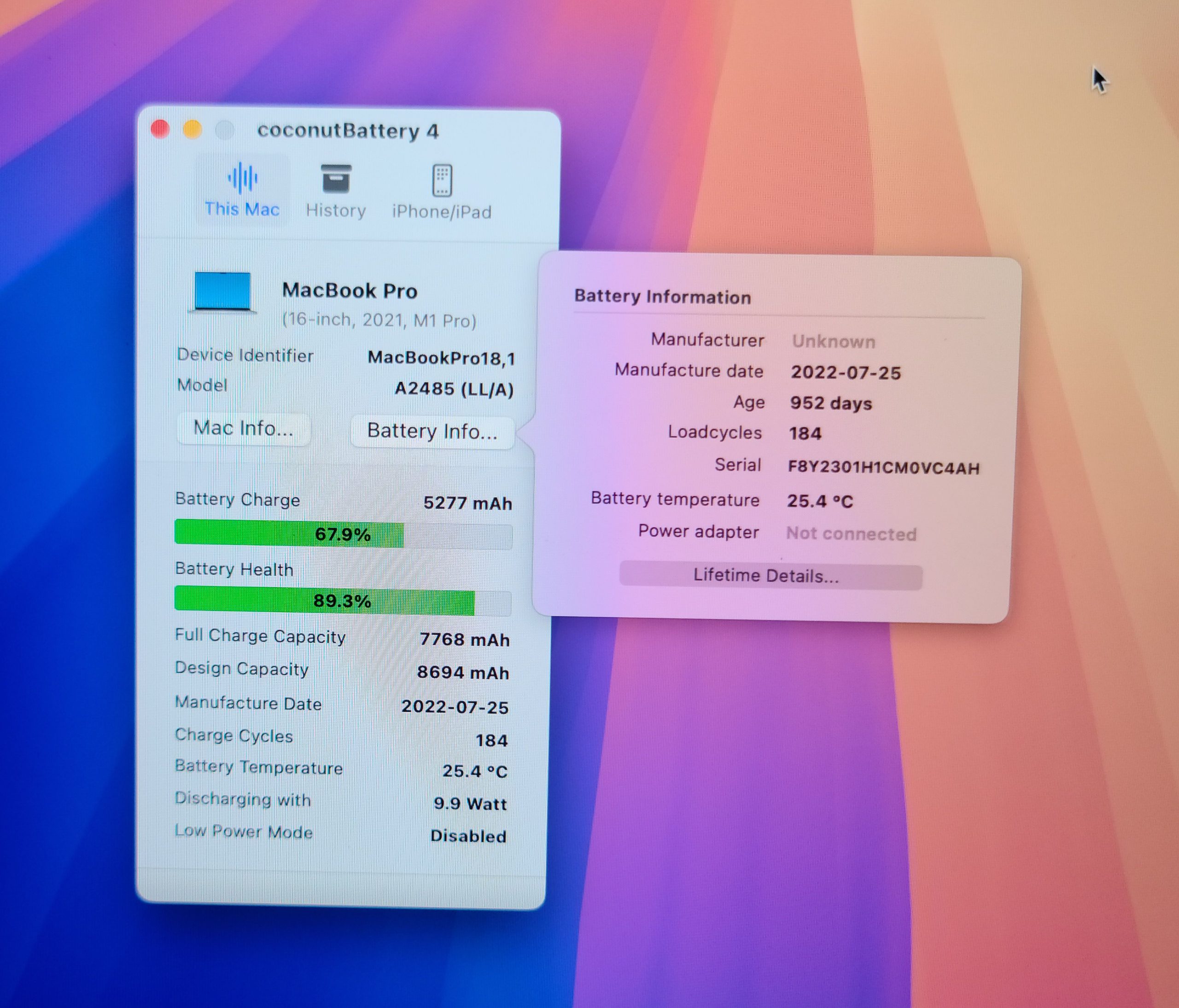The image size is (1179, 1008).
Task: Open the Mac Info... details
Action: (244, 428)
